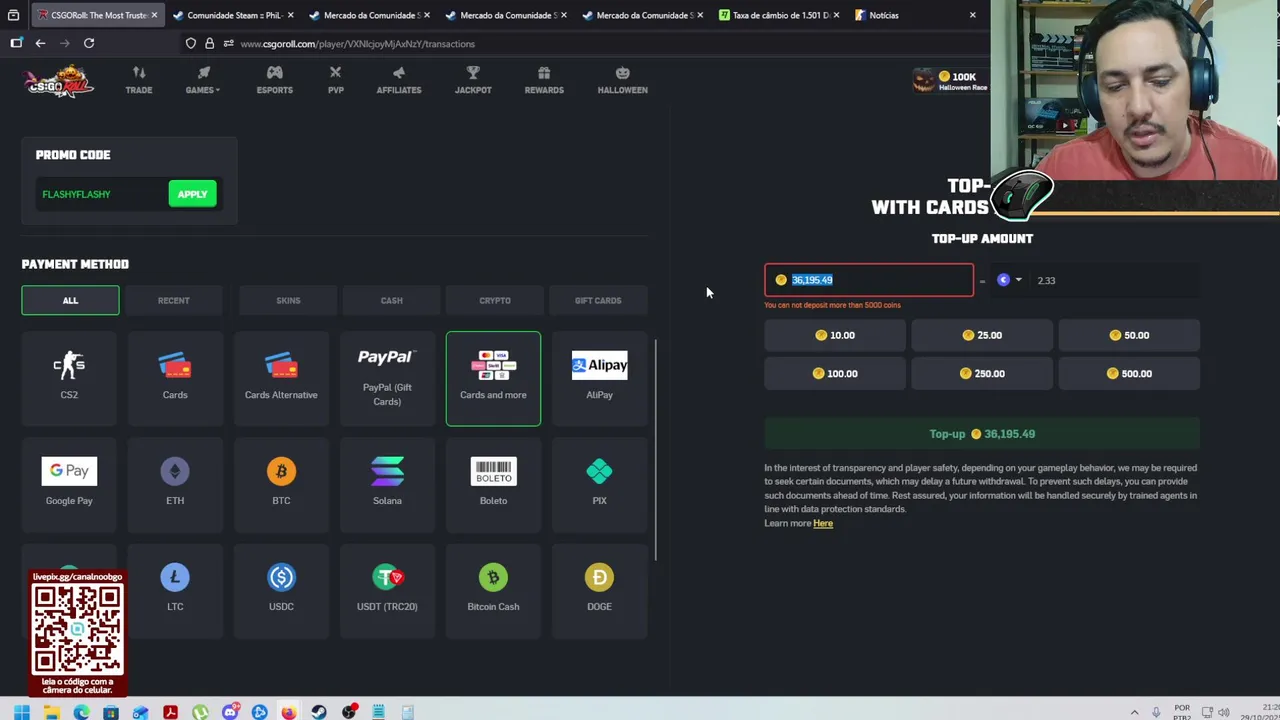Switch to Taxa de câmbio browser tab
The height and width of the screenshot is (720, 1280).
tap(779, 15)
